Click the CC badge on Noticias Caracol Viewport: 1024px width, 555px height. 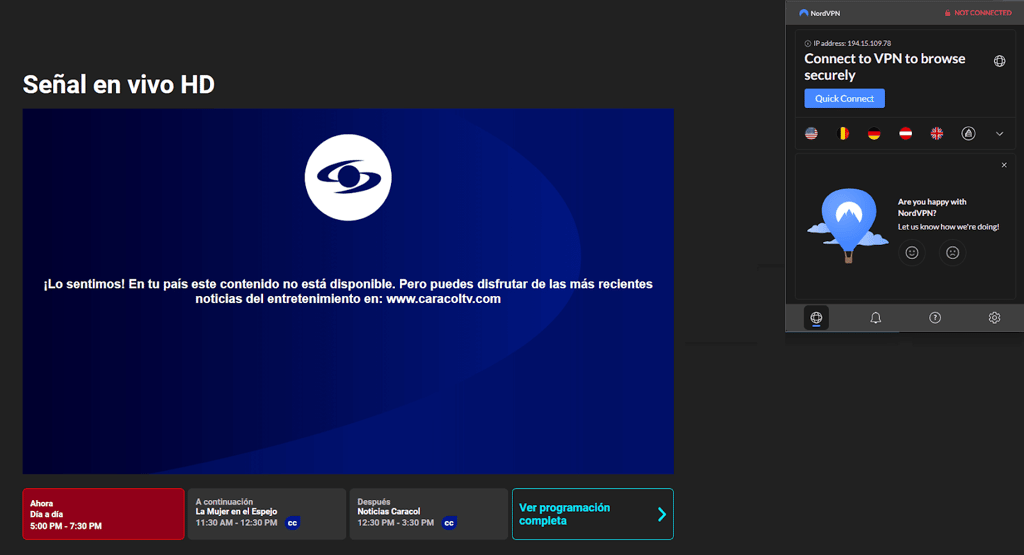tap(449, 523)
